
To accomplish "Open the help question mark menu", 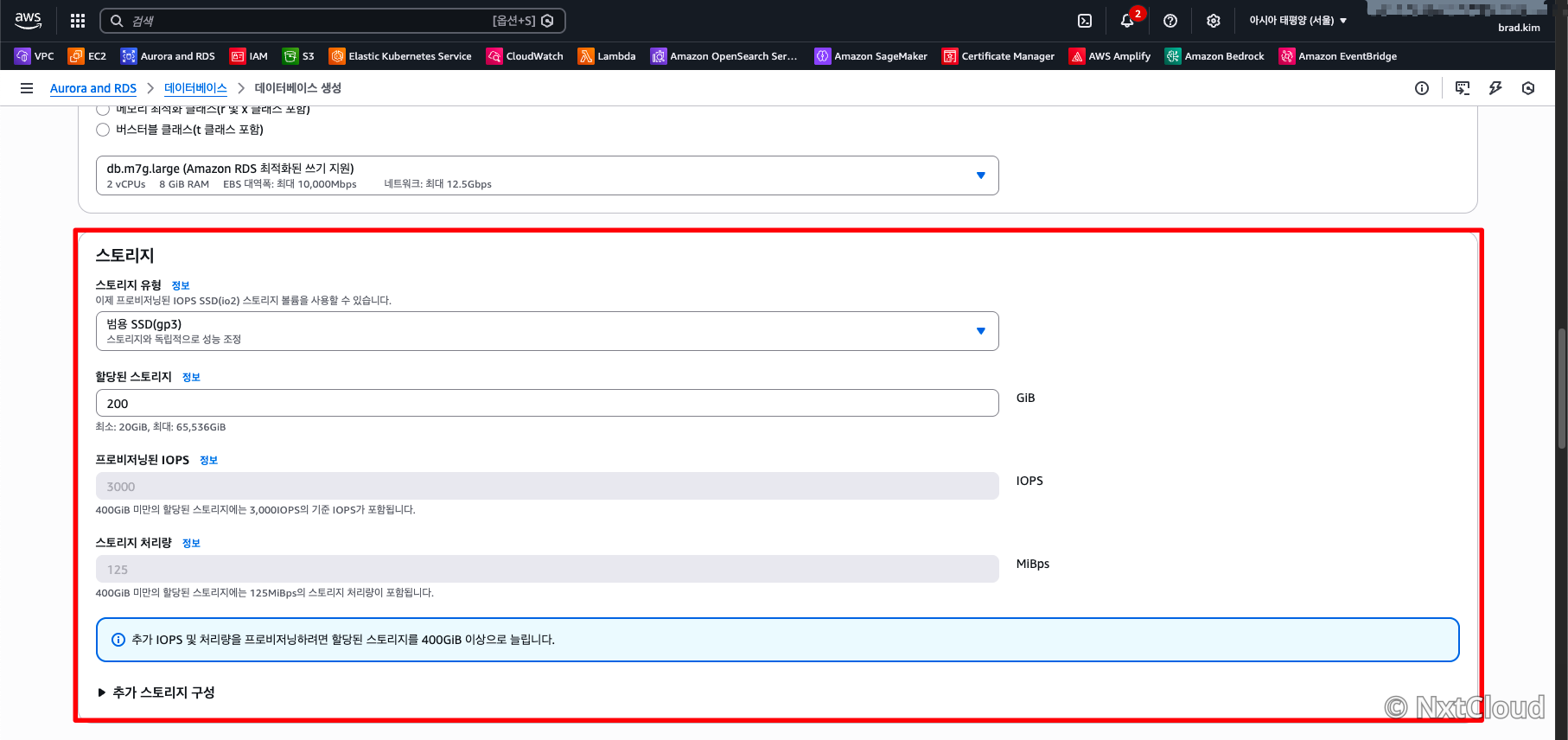I will click(1170, 21).
